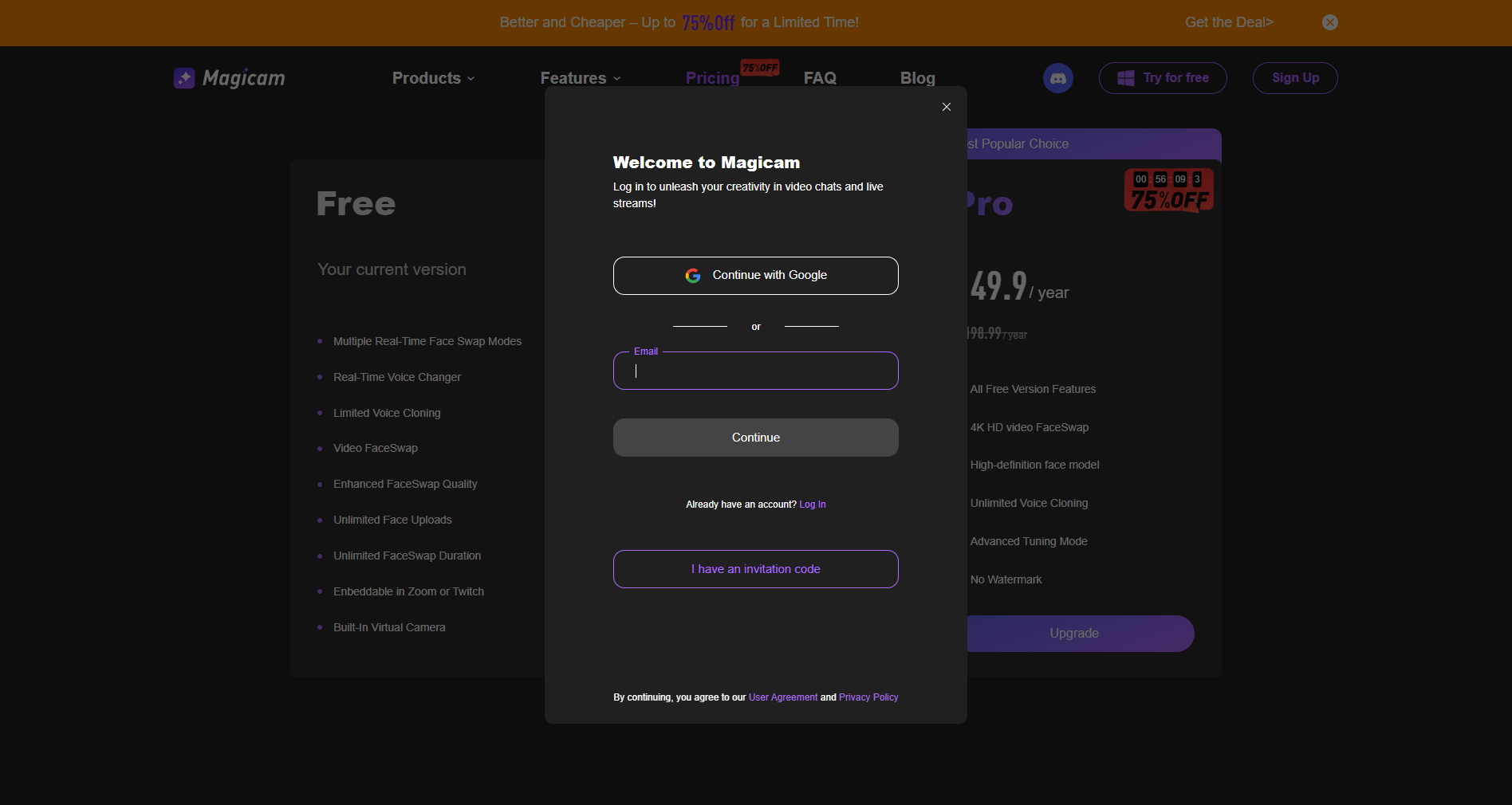Click 'Multiple Real-Time Face Swap Modes' feature
This screenshot has width=1512, height=805.
427,341
